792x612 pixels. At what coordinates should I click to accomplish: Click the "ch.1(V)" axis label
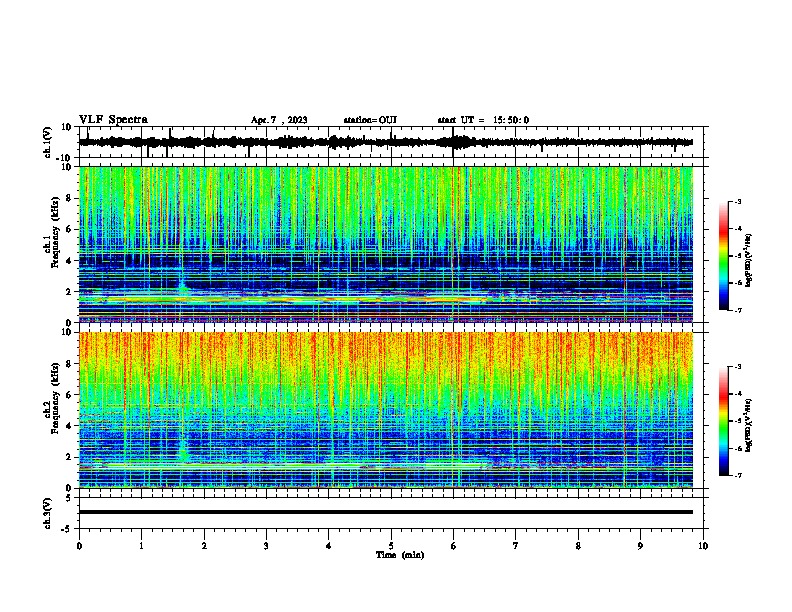(47, 142)
